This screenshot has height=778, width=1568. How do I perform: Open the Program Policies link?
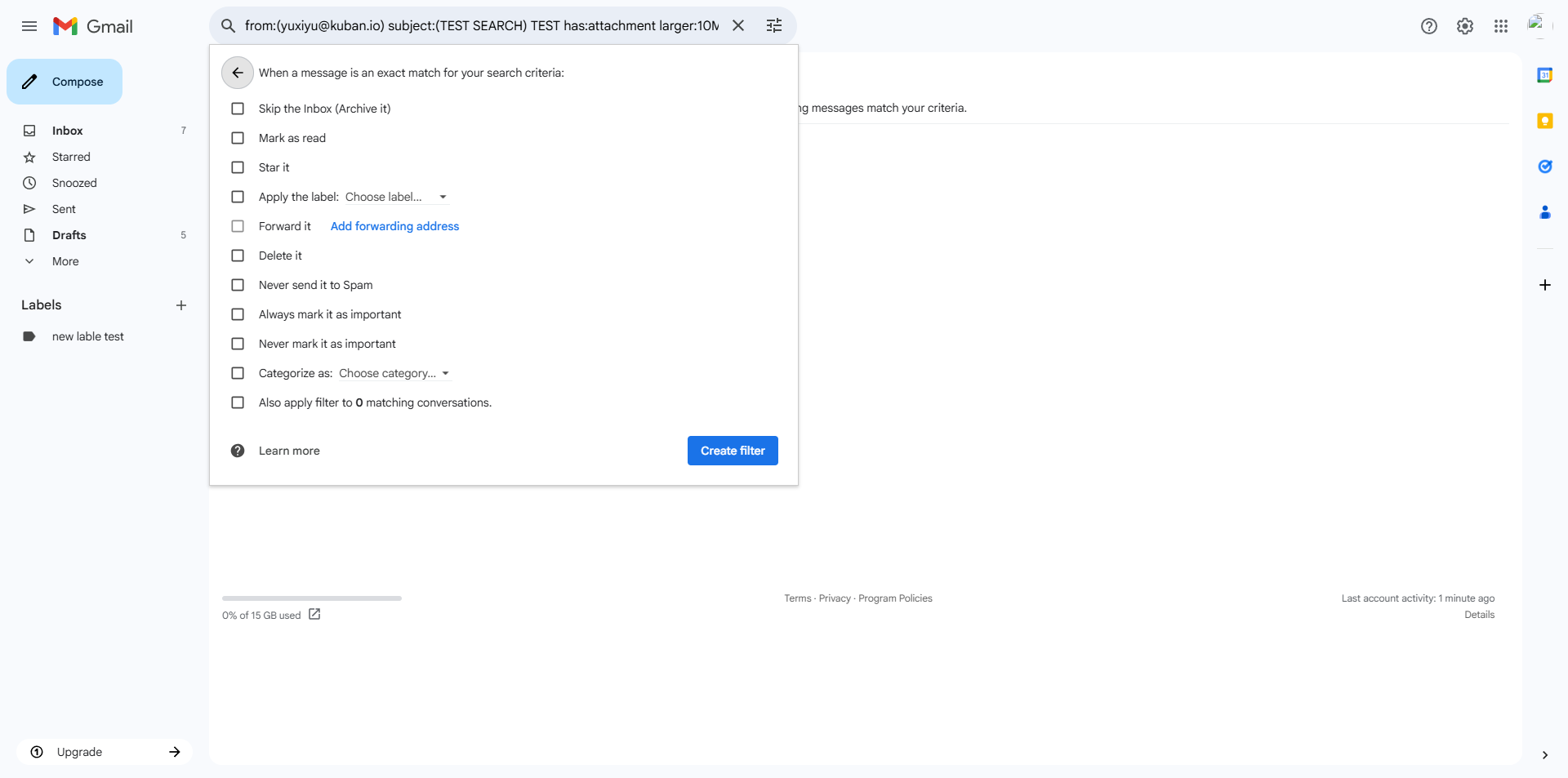click(x=895, y=598)
